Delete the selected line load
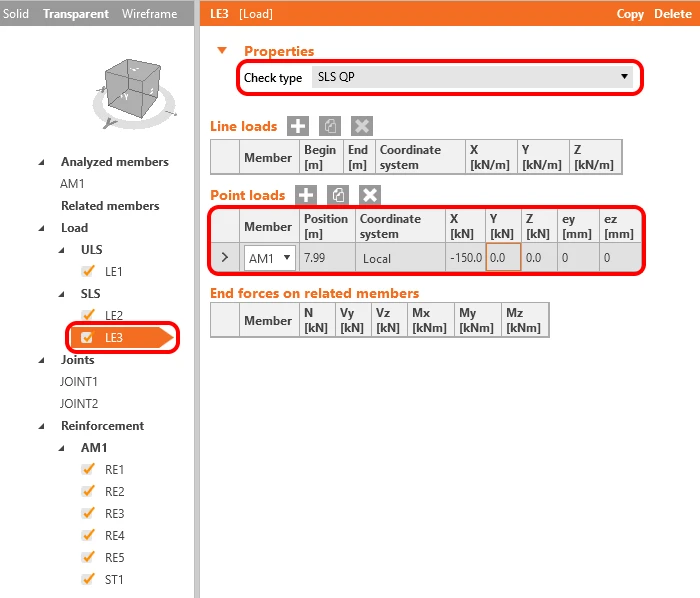Viewport: 700px width, 598px height. [362, 126]
